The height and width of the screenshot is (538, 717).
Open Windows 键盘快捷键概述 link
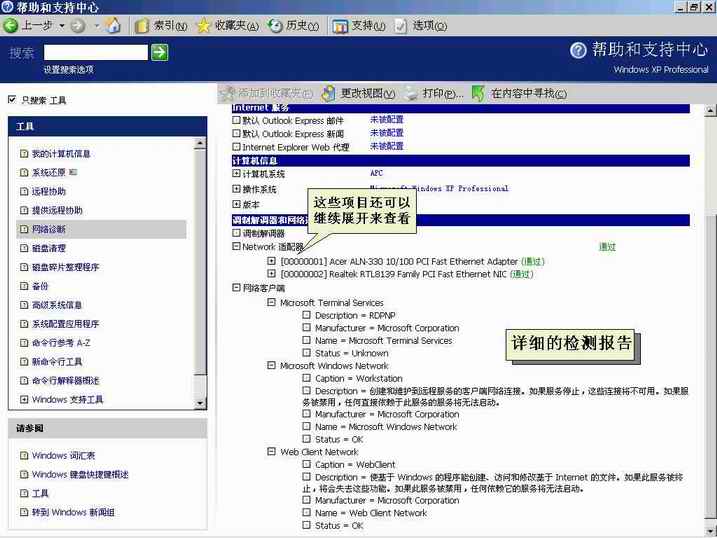click(80, 474)
